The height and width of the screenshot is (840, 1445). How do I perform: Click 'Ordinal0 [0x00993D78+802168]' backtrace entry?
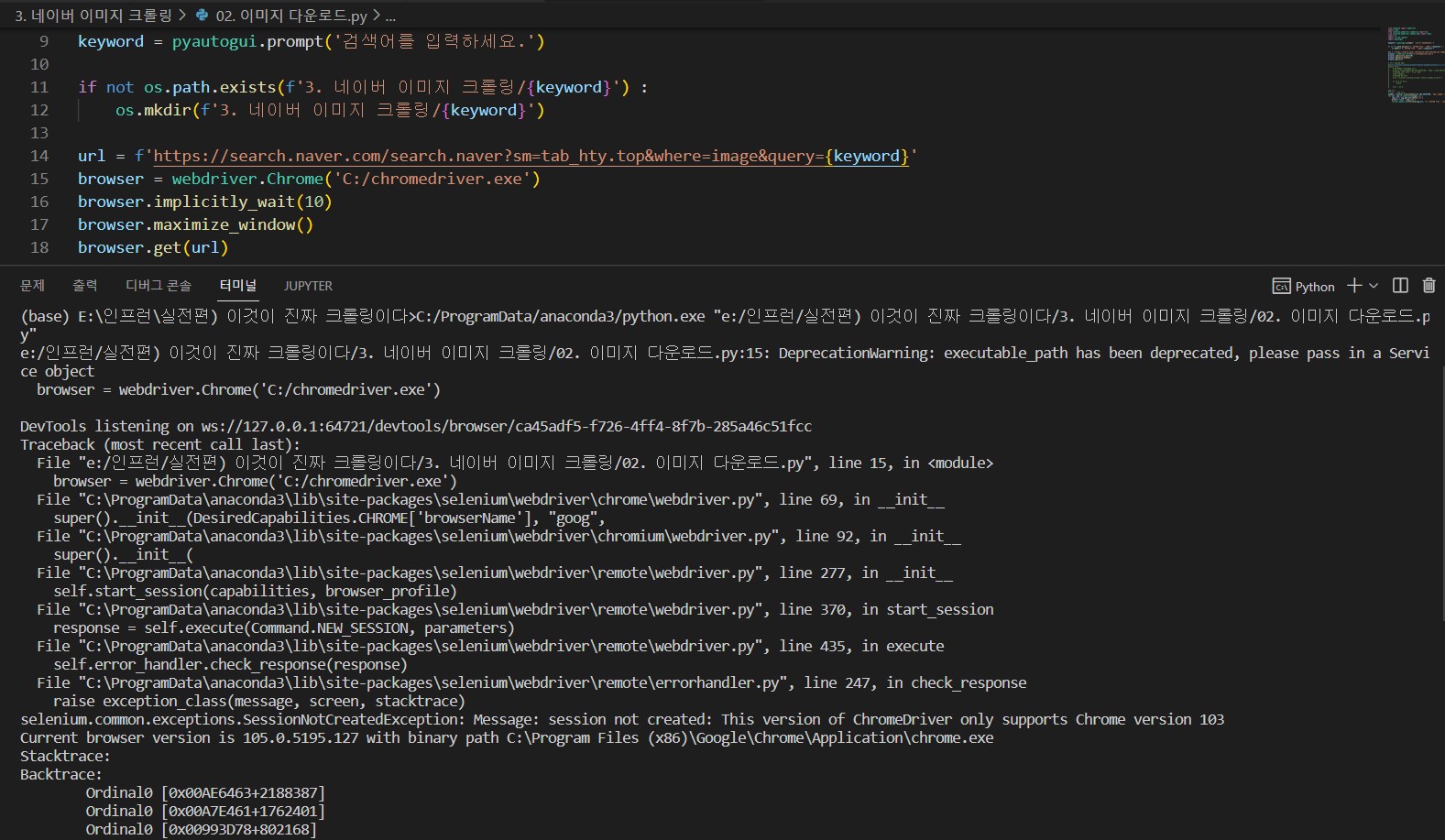(x=202, y=829)
